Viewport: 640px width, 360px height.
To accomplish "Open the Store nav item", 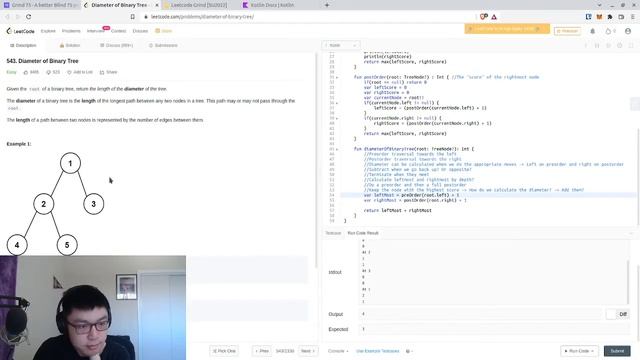I will [164, 31].
